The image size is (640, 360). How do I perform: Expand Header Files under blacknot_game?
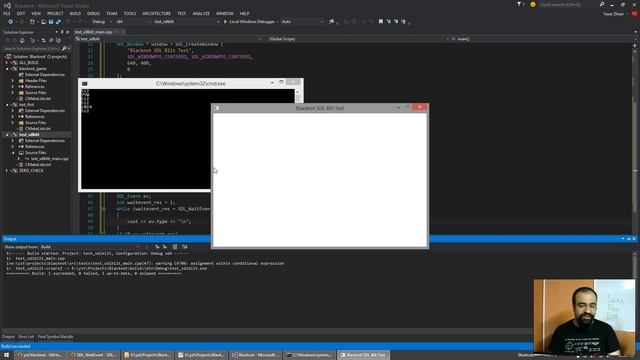coord(13,81)
